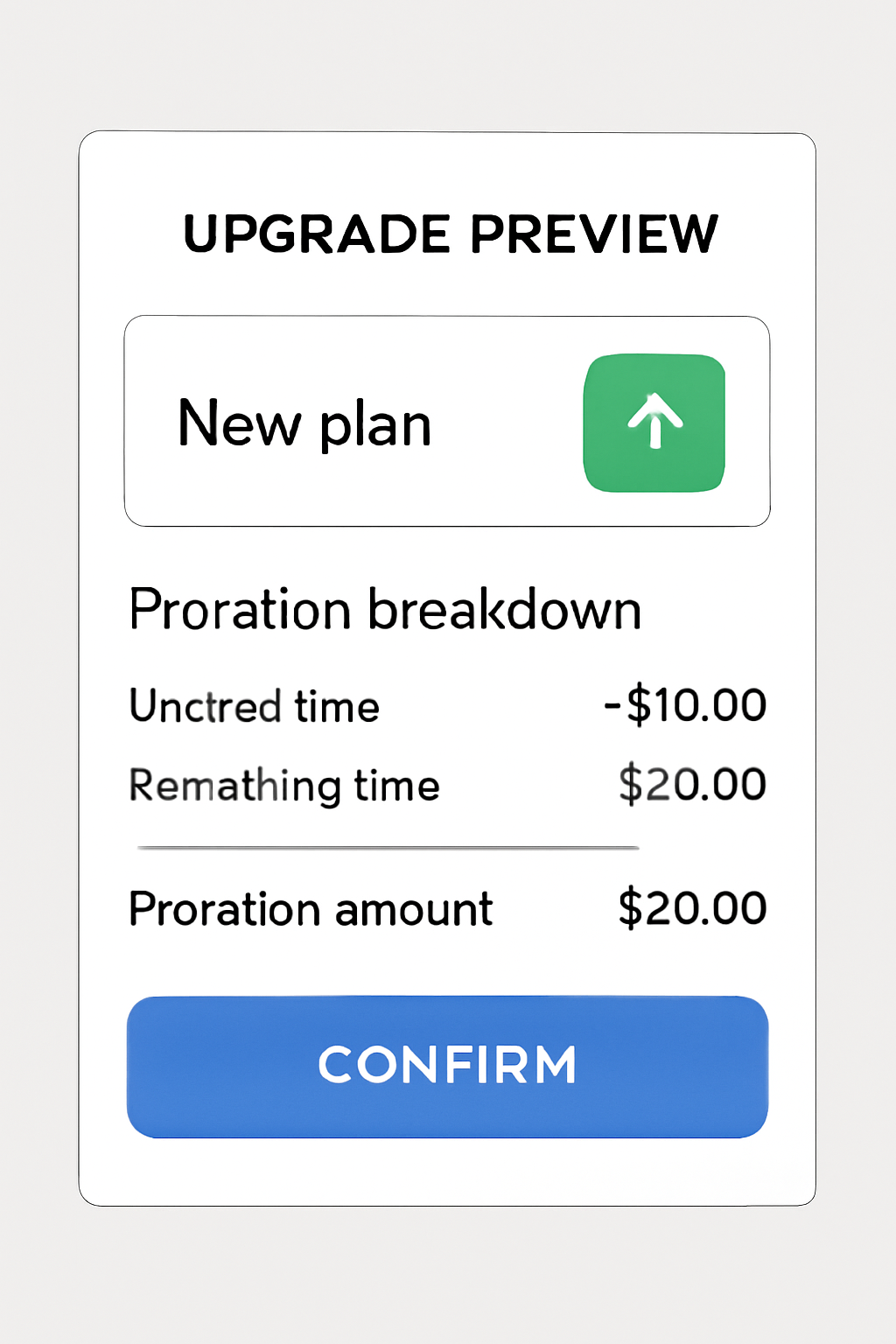
Task: Click the -$10.00 amount
Action: coord(686,704)
